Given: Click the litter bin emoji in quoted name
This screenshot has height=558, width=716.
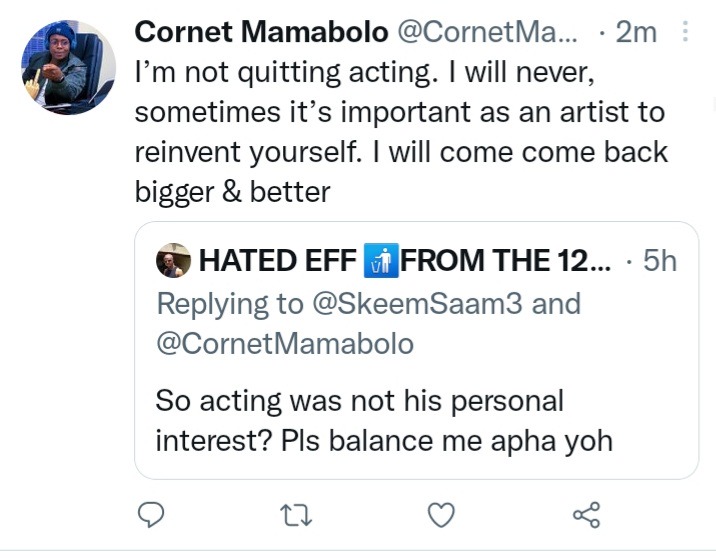Looking at the screenshot, I should click(x=381, y=261).
